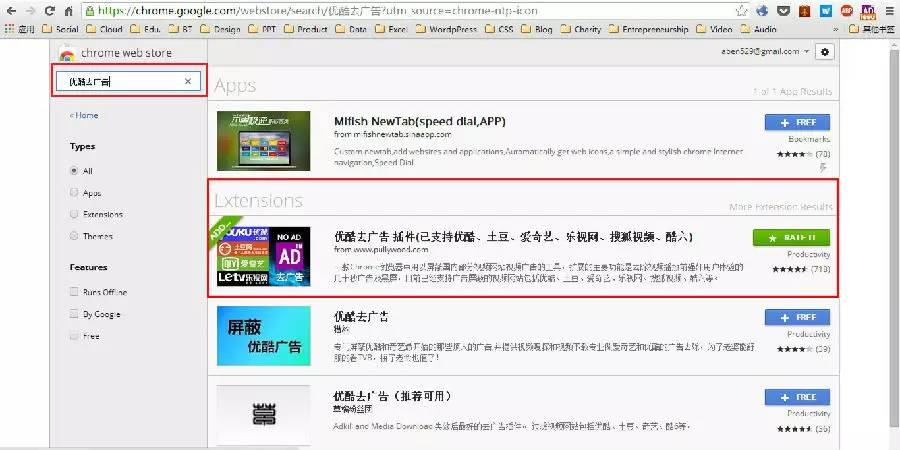Image resolution: width=900 pixels, height=450 pixels.
Task: Click the Adblock Plus ABP icon
Action: point(846,12)
